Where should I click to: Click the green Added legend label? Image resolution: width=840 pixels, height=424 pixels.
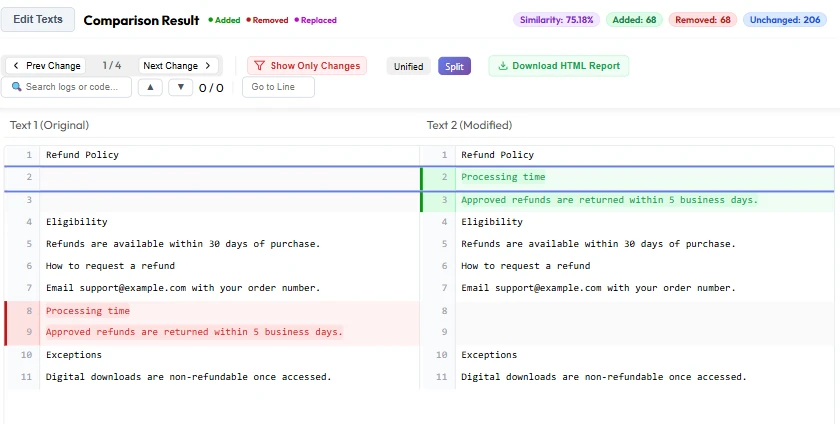point(224,20)
